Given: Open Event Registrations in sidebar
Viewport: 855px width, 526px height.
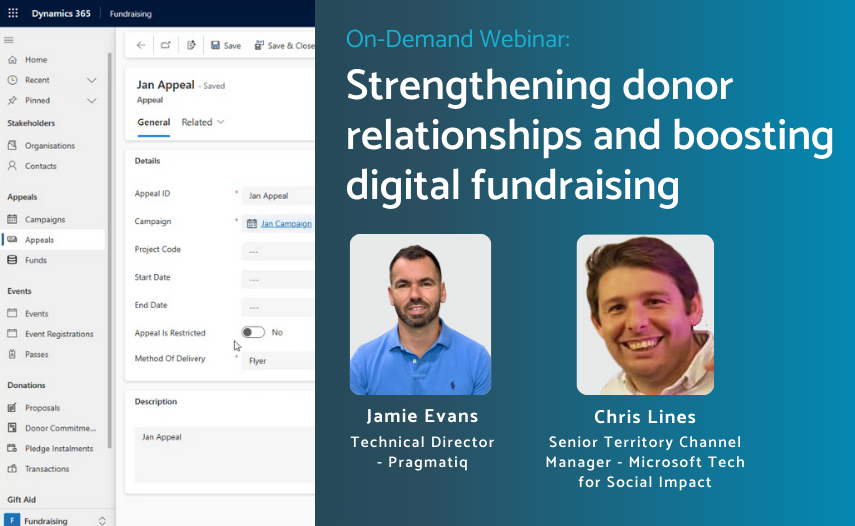Looking at the screenshot, I should tap(59, 334).
